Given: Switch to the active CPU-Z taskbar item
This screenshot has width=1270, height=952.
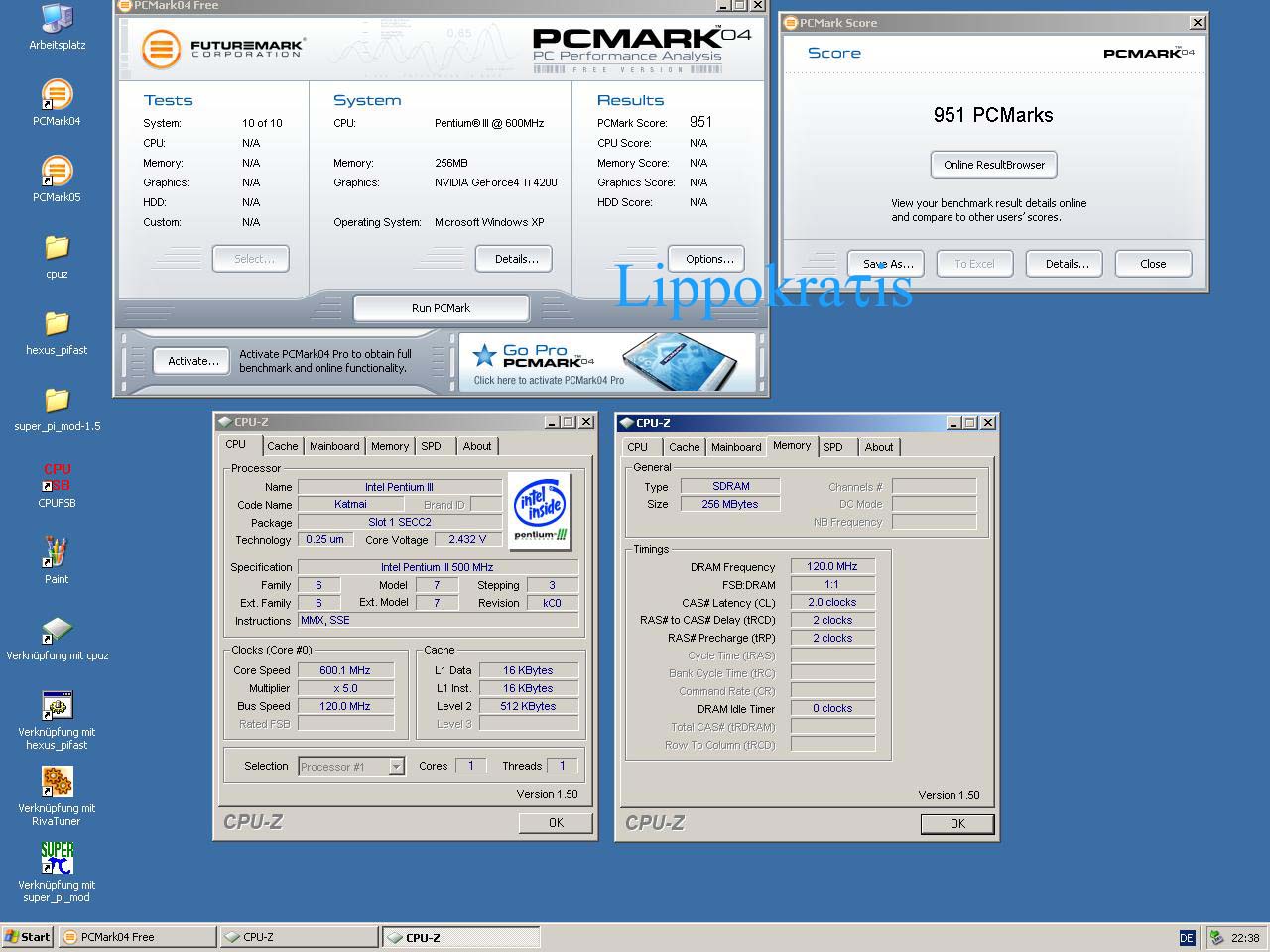Looking at the screenshot, I should click(x=461, y=937).
